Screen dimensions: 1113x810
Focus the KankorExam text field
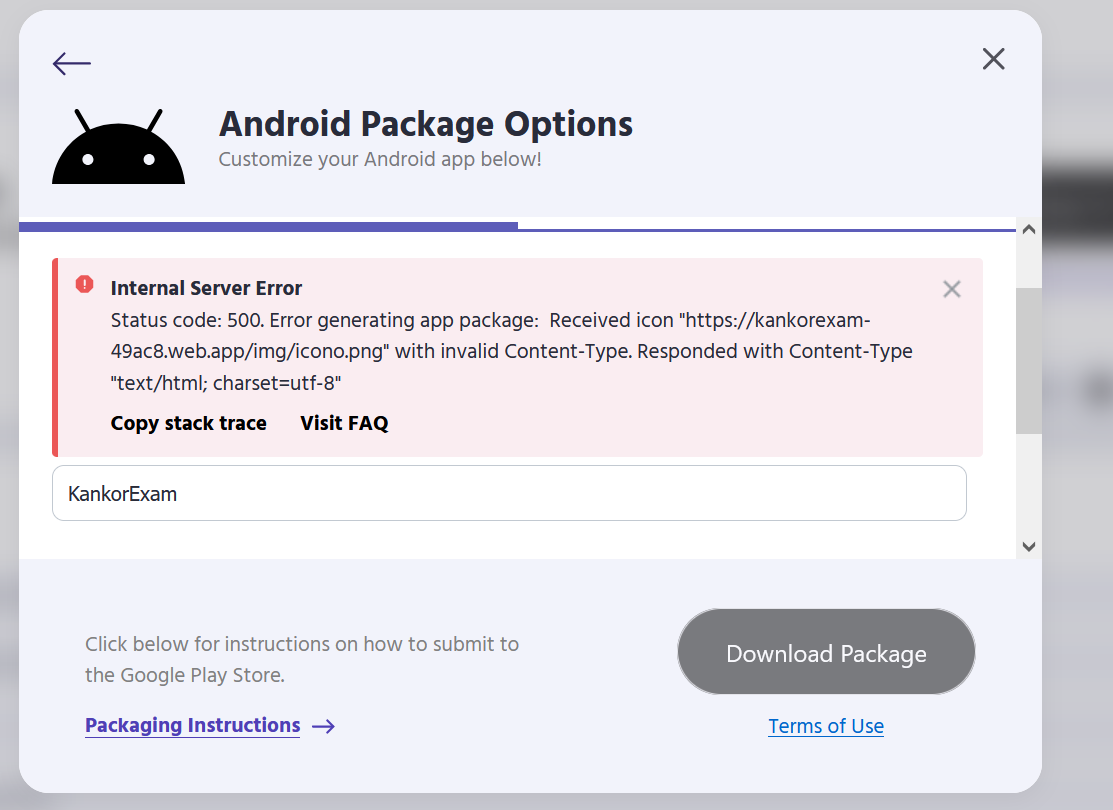(x=509, y=493)
